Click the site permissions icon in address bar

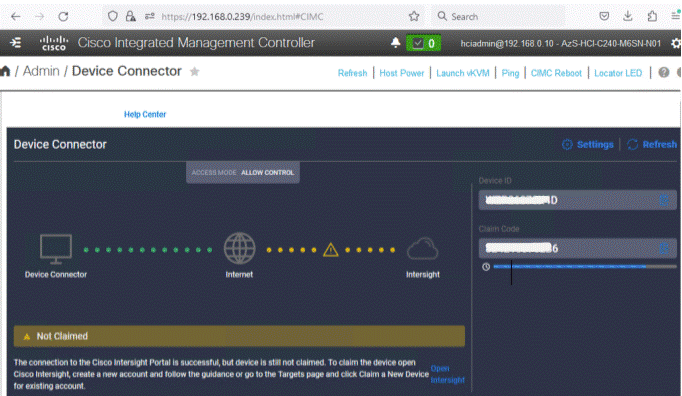tap(150, 17)
